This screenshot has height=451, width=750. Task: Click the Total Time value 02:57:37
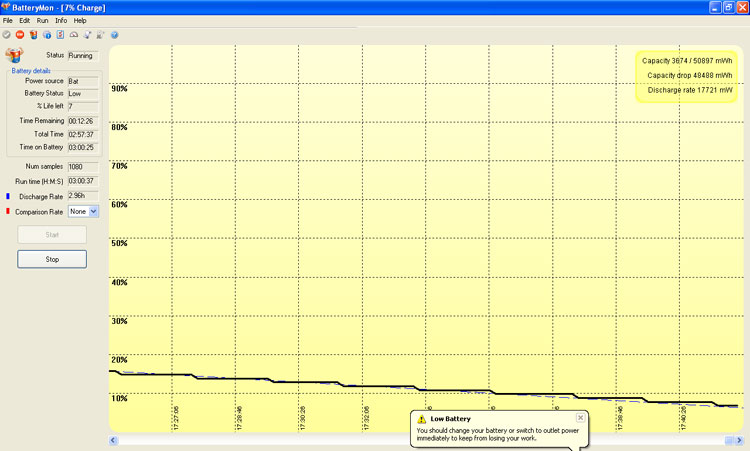click(x=83, y=135)
